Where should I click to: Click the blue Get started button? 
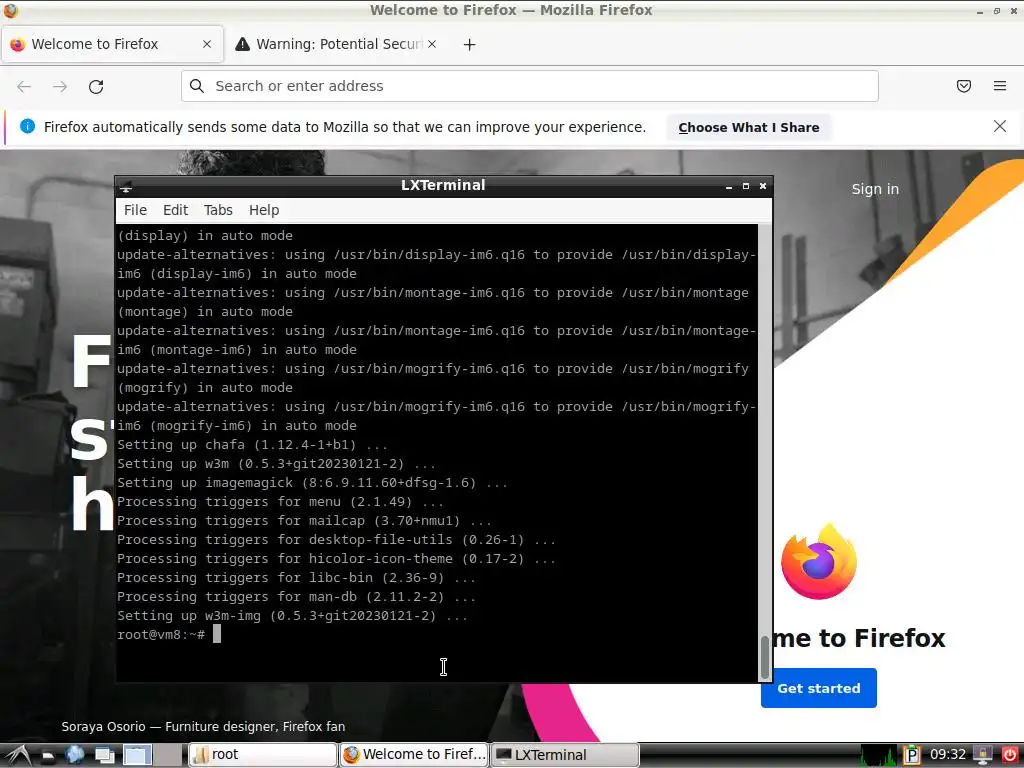coord(818,688)
